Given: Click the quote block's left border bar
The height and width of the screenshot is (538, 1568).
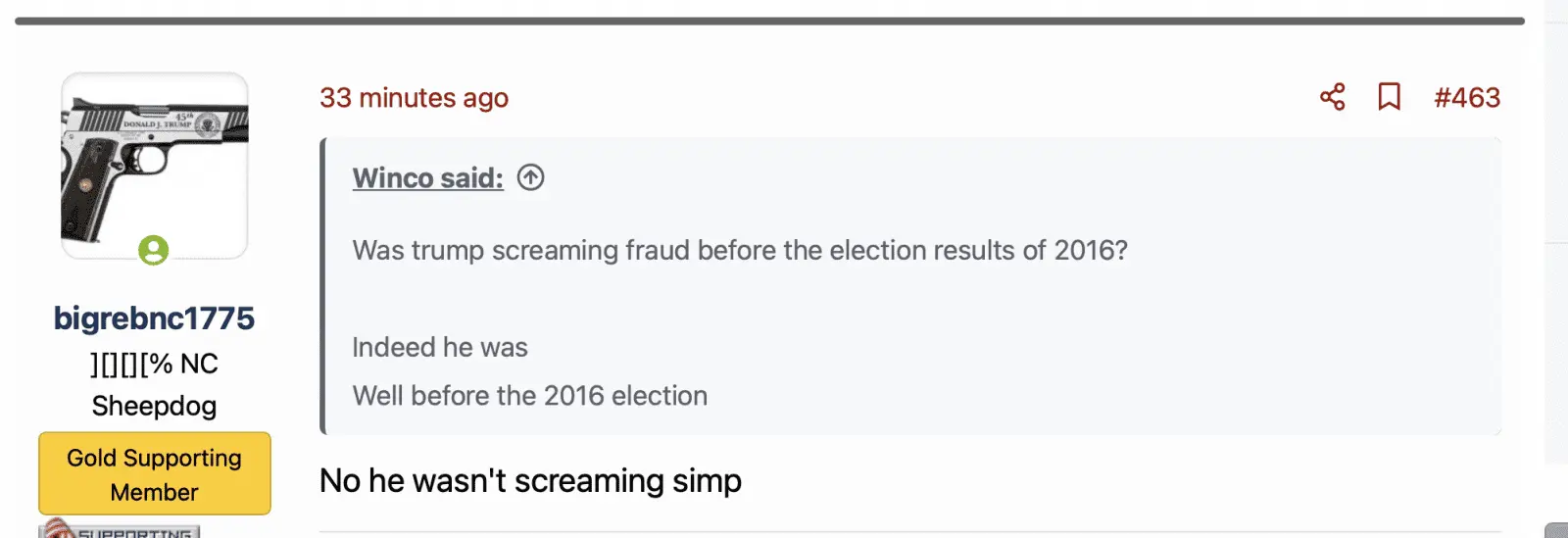Looking at the screenshot, I should coord(322,286).
